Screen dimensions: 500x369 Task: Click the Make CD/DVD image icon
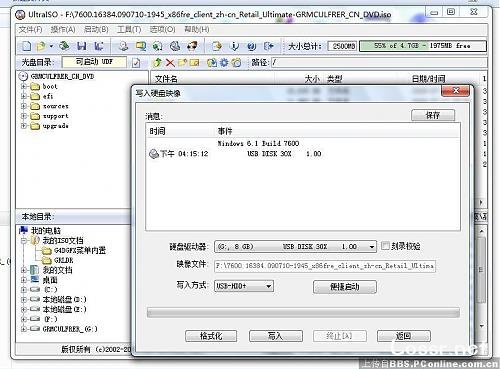tap(123, 46)
